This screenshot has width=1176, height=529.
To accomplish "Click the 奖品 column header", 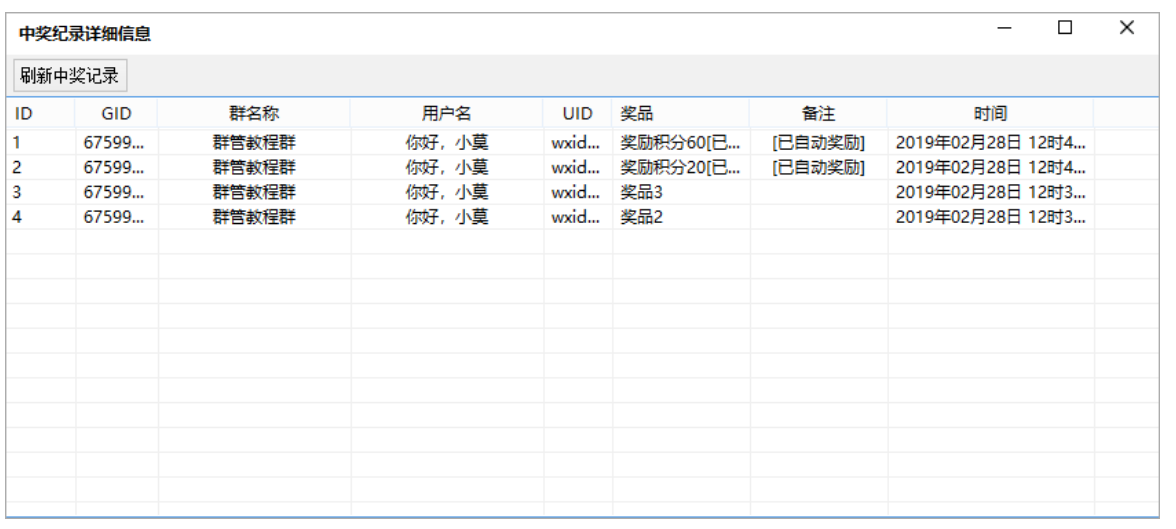I will point(681,114).
